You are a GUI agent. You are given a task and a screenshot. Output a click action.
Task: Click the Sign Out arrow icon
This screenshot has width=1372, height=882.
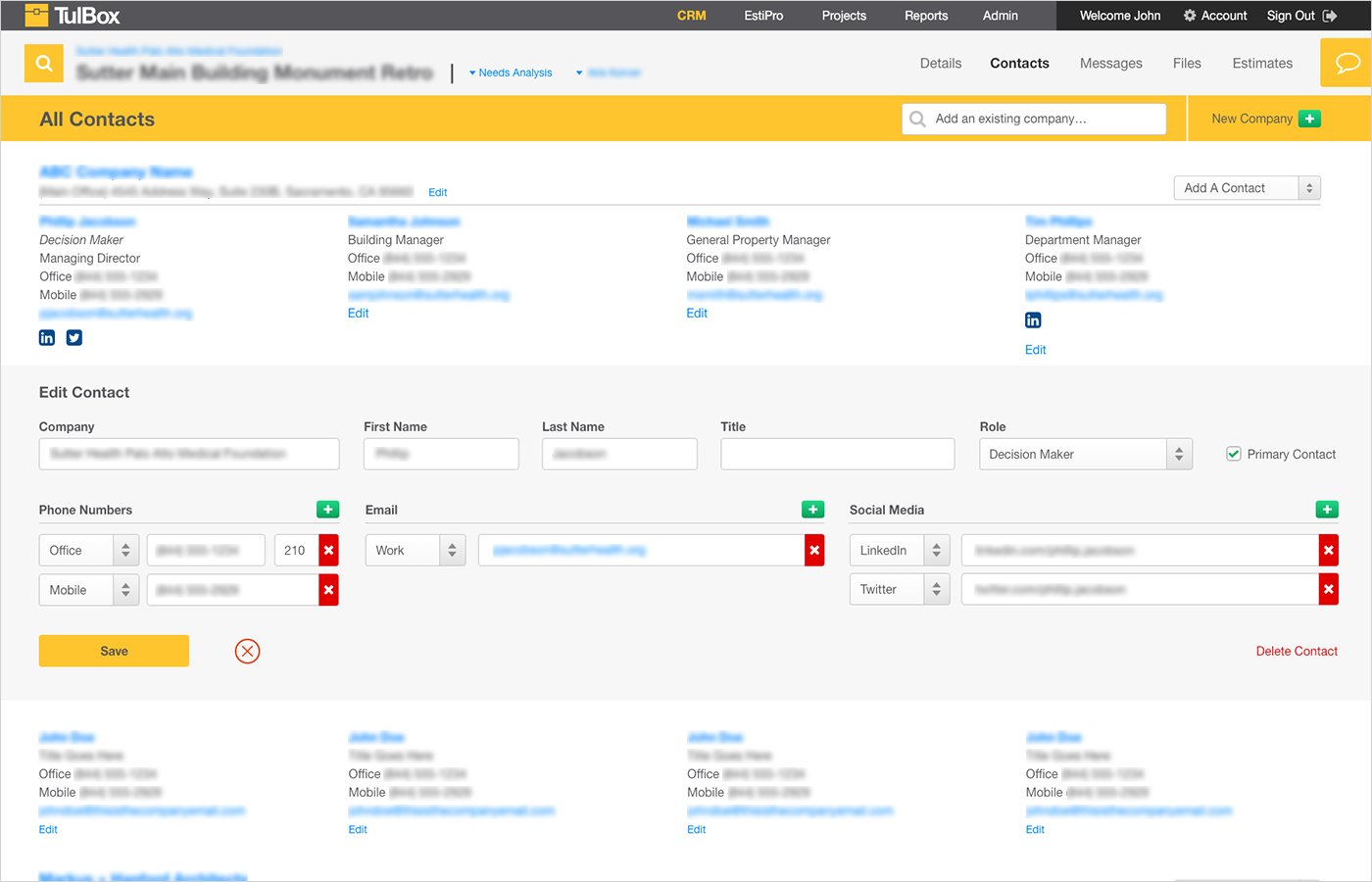(1330, 16)
